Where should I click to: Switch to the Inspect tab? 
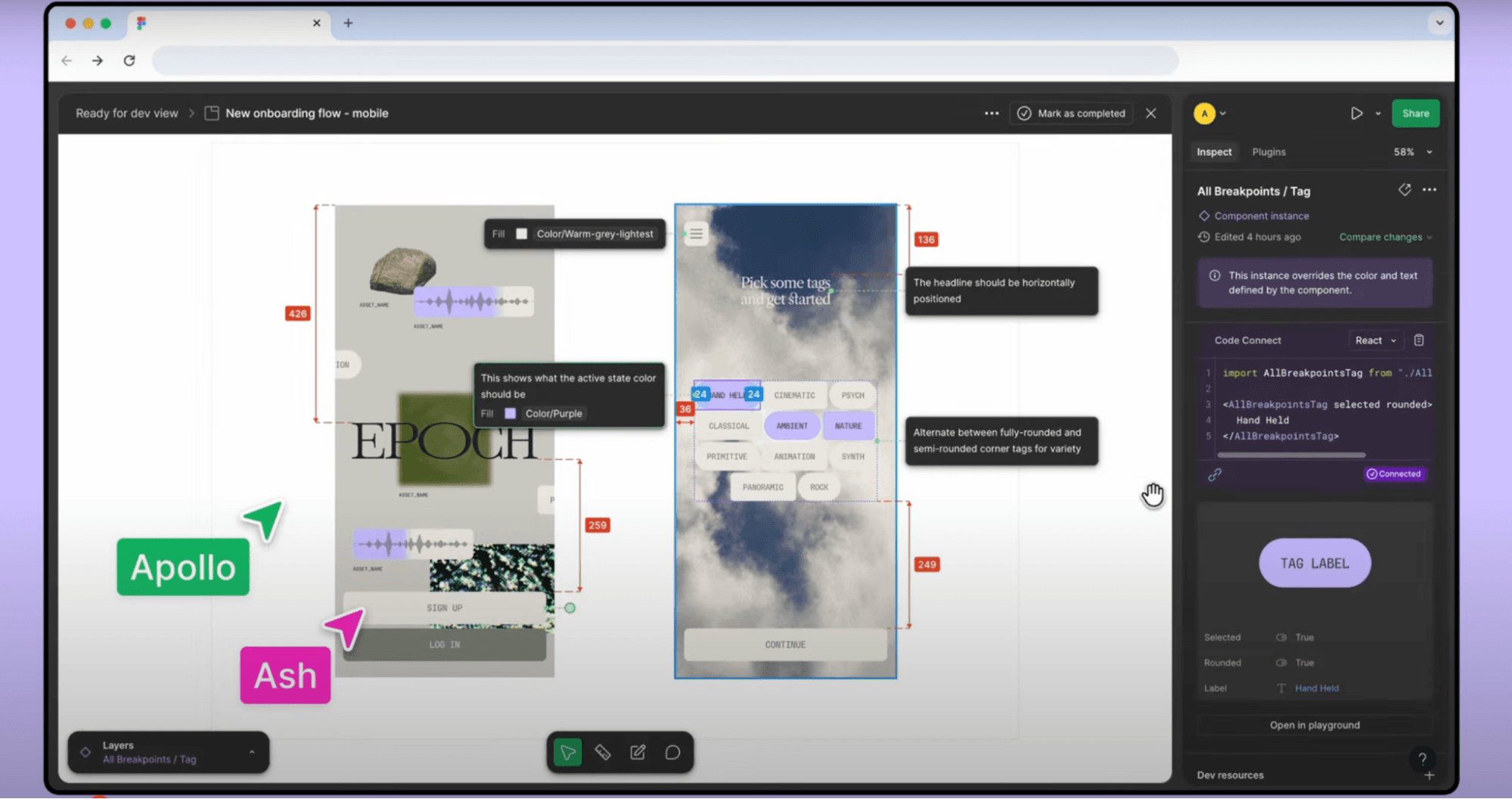point(1214,152)
